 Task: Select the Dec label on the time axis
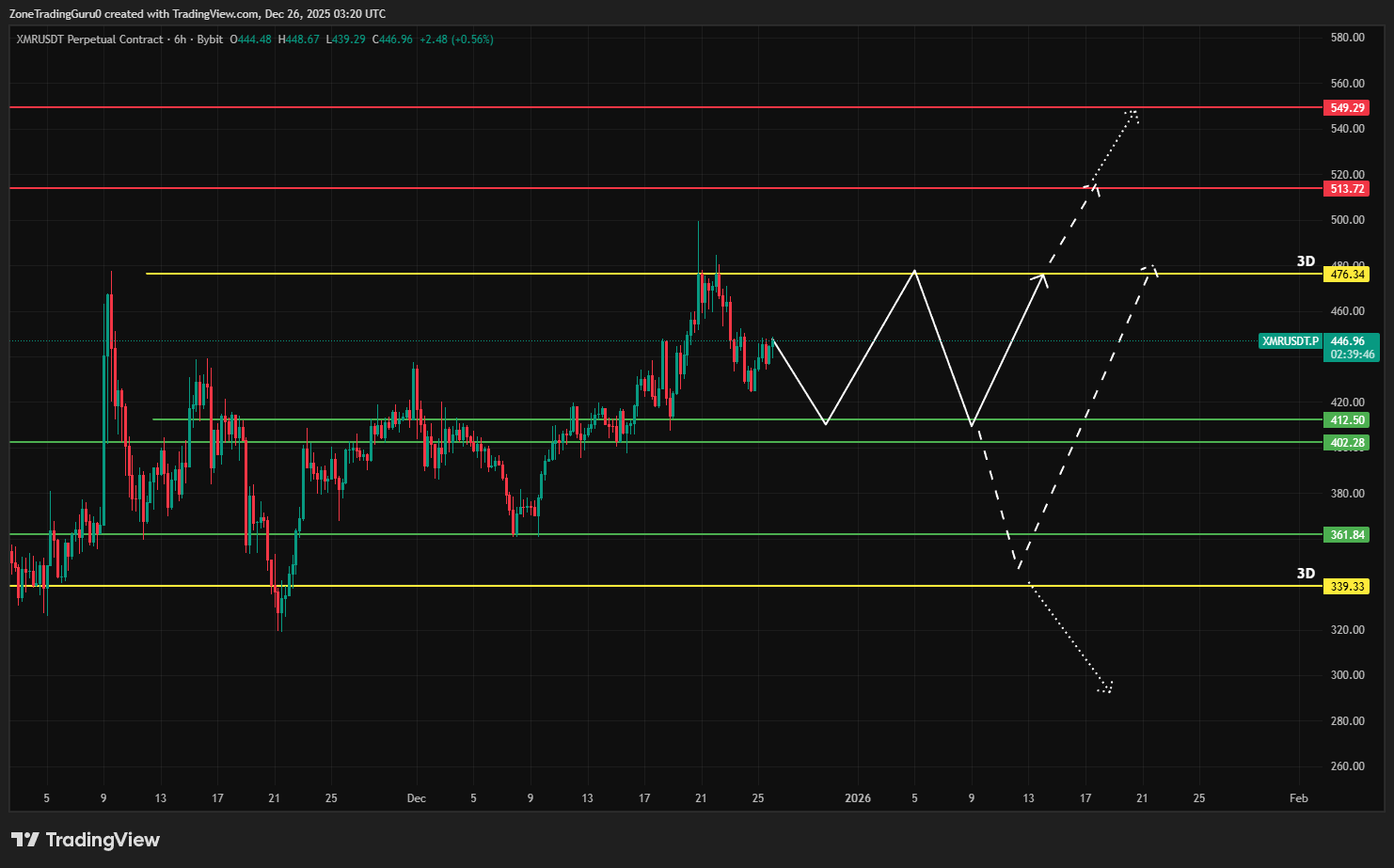(x=417, y=797)
